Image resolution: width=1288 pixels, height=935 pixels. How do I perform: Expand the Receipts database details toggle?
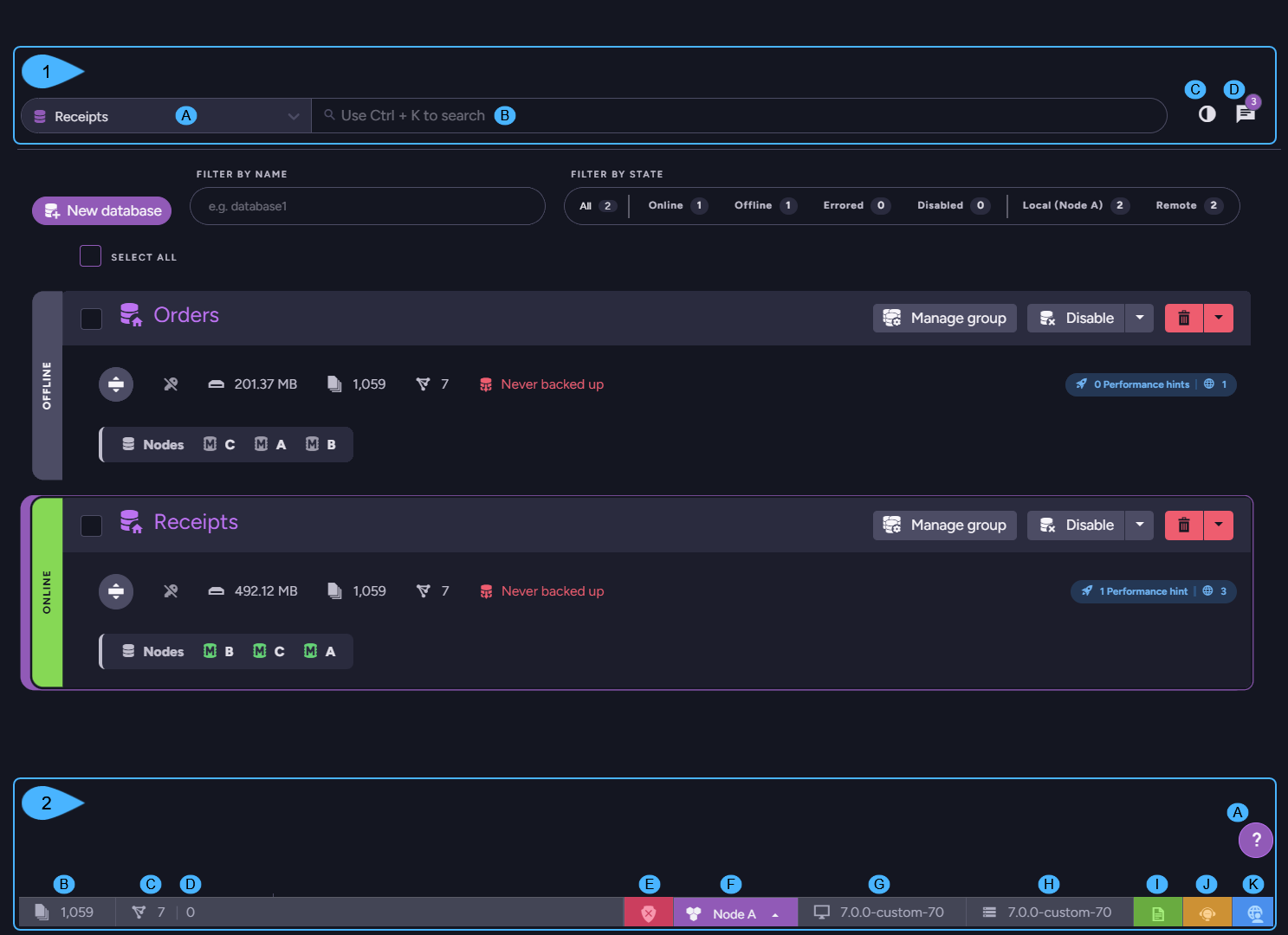[x=116, y=591]
